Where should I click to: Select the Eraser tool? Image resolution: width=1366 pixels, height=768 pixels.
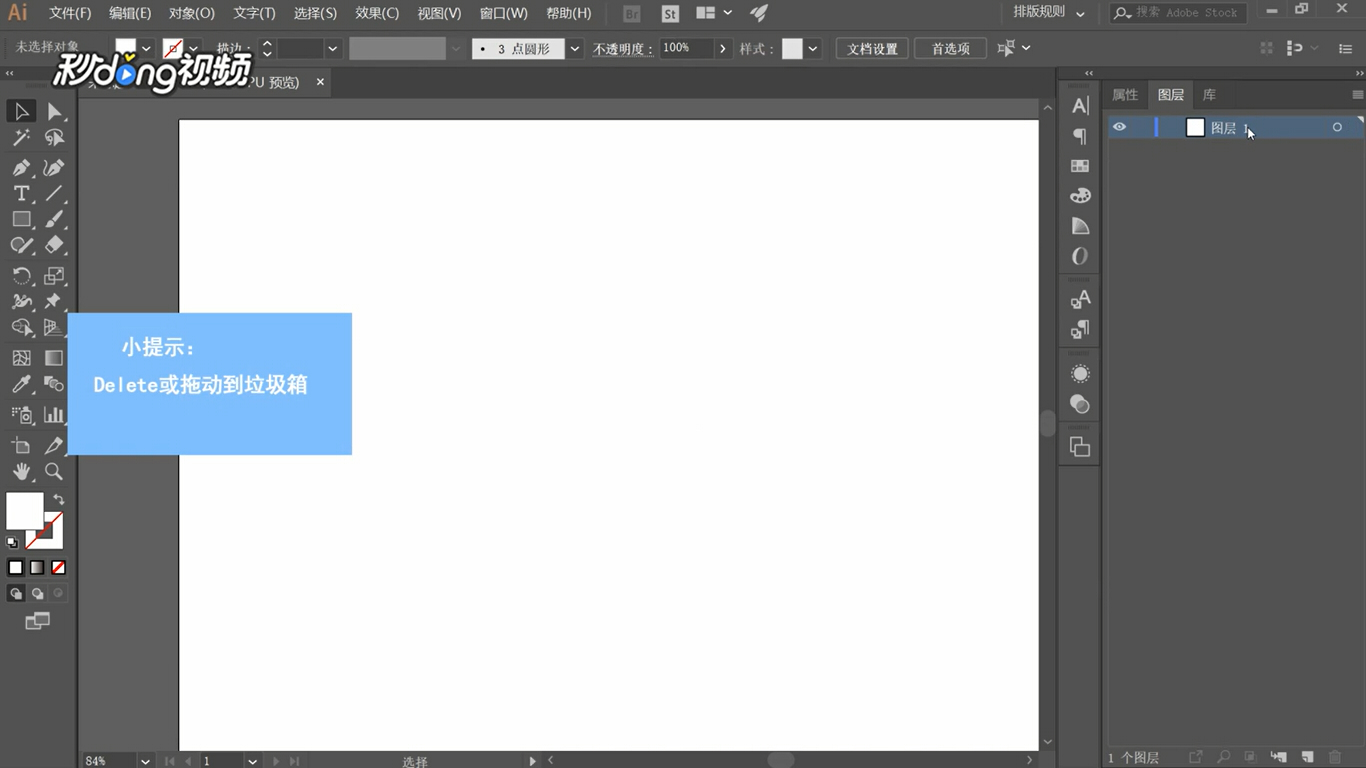54,245
